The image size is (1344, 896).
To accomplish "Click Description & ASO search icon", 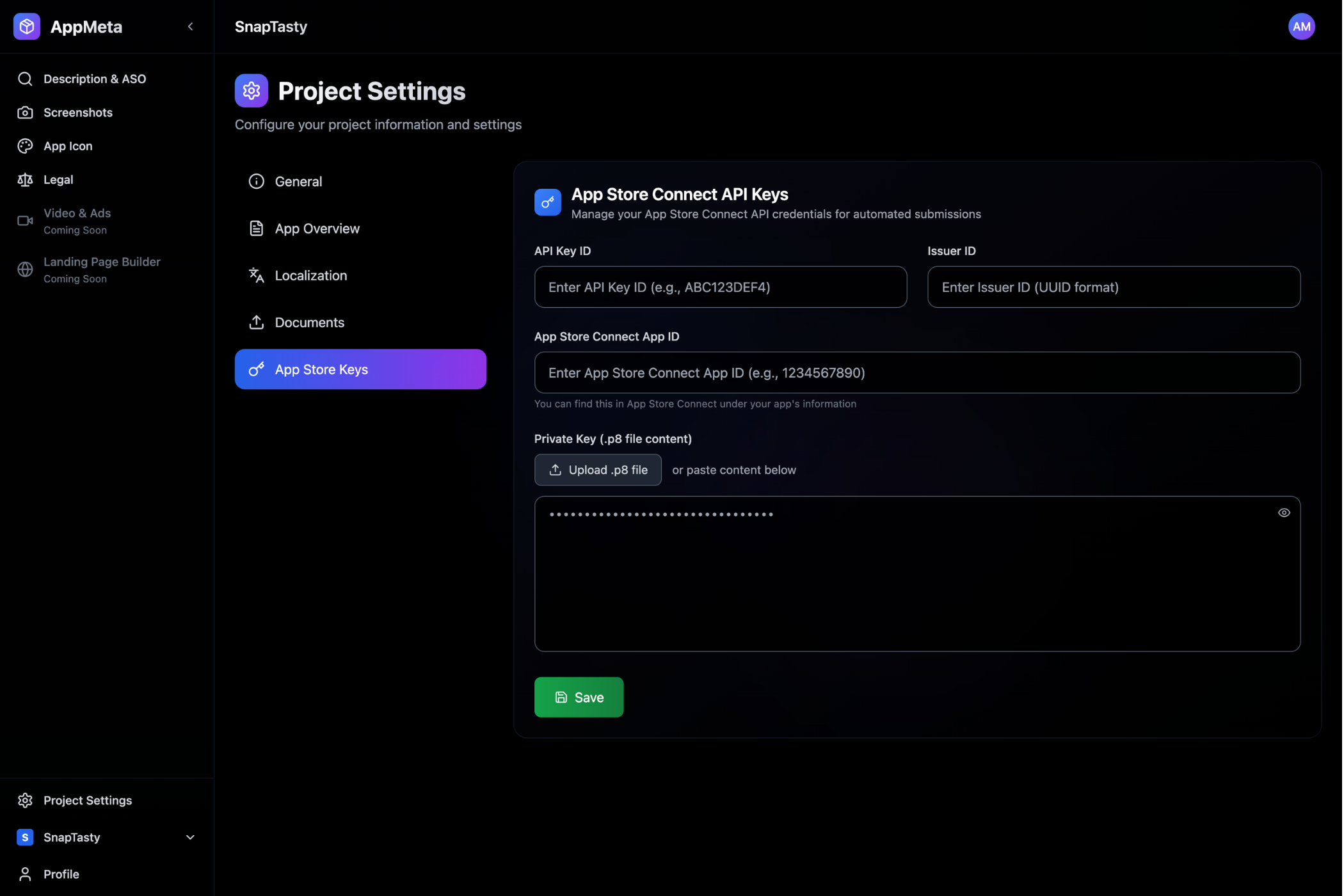I will (x=25, y=79).
